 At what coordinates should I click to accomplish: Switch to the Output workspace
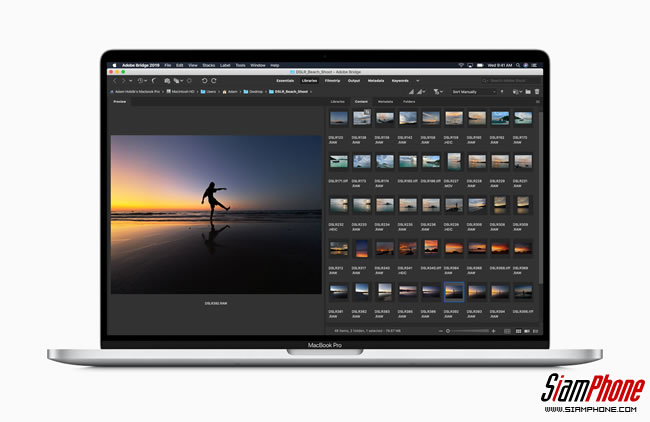coord(354,81)
